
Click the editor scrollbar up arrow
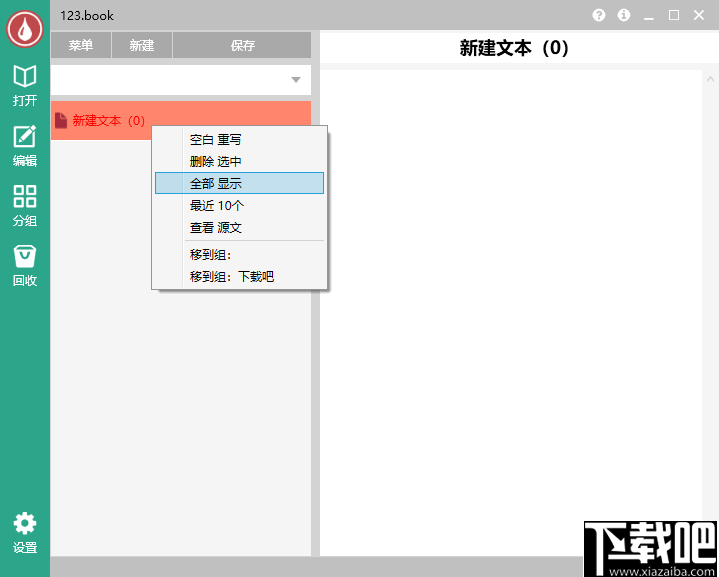pos(710,79)
